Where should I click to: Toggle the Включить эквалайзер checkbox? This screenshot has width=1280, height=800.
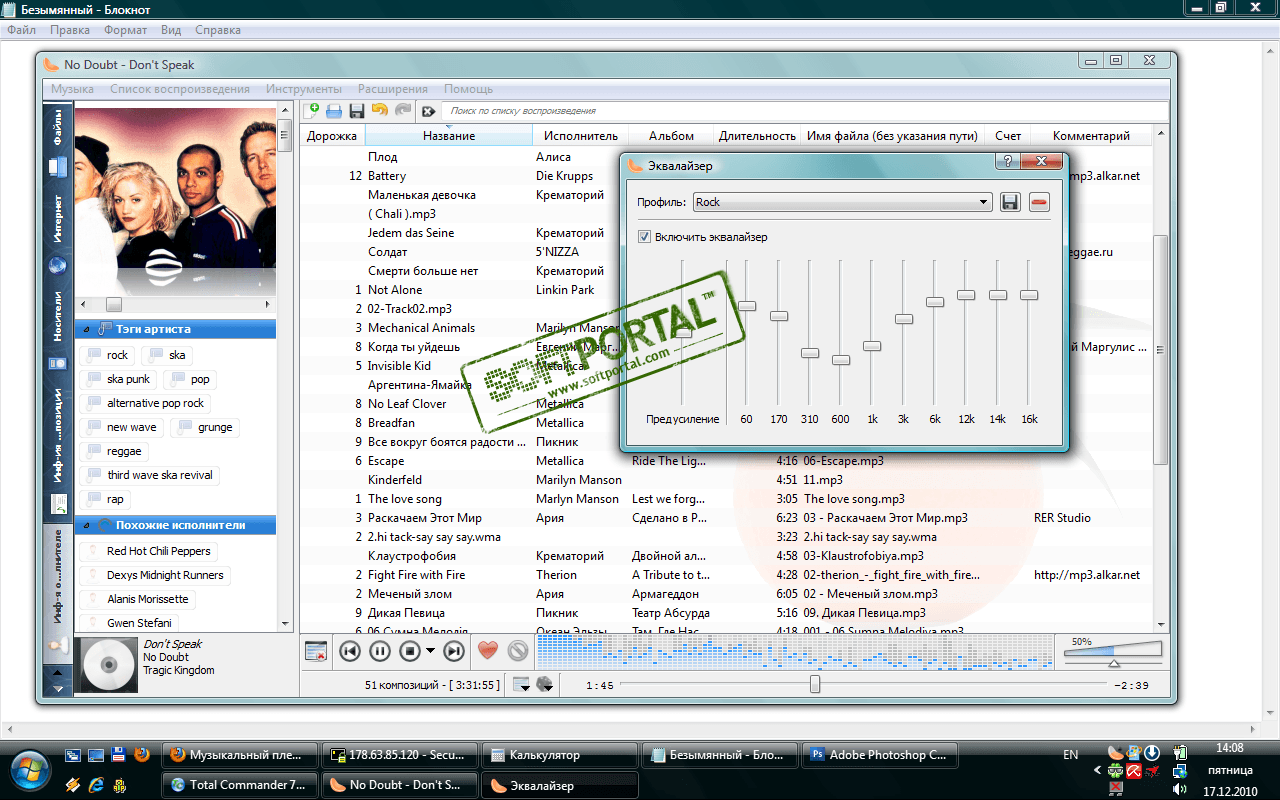point(645,237)
